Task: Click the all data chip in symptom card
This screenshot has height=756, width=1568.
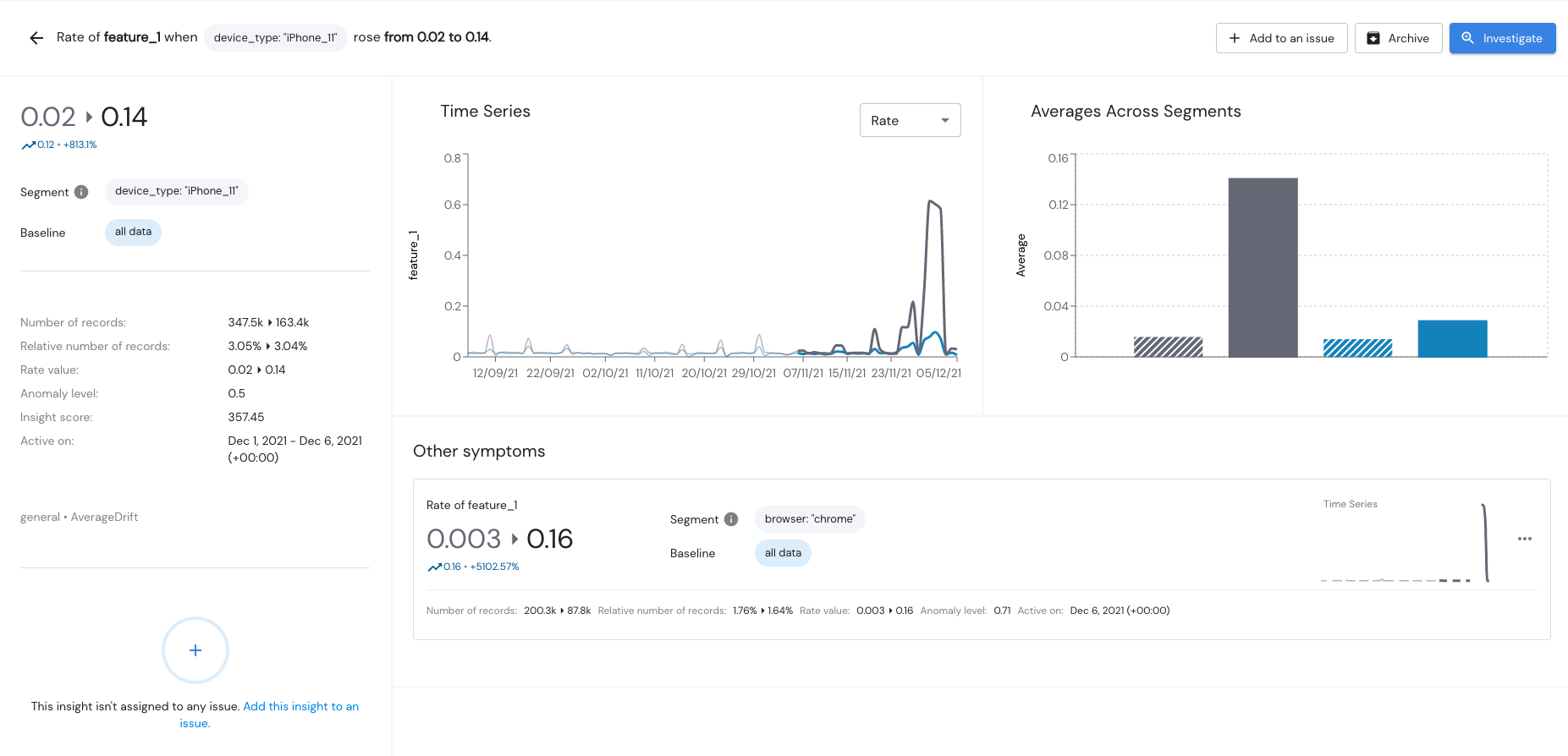Action: pos(783,553)
